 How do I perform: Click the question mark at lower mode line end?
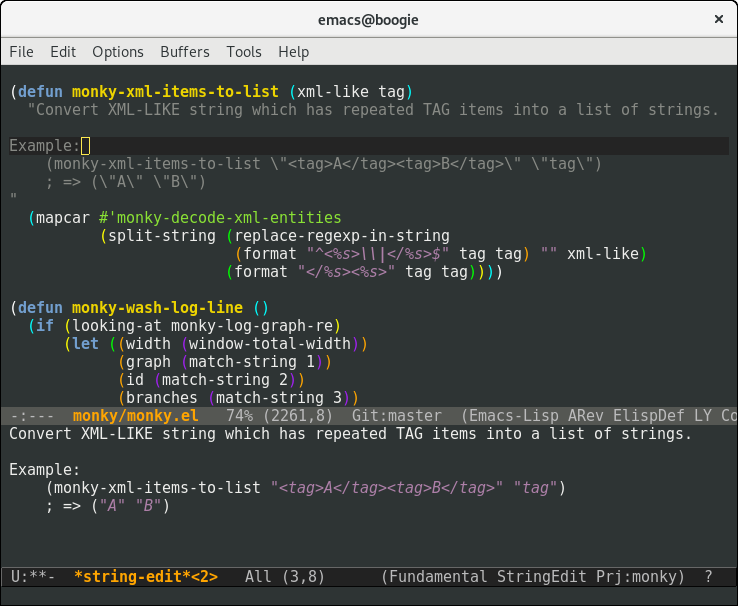(x=708, y=577)
